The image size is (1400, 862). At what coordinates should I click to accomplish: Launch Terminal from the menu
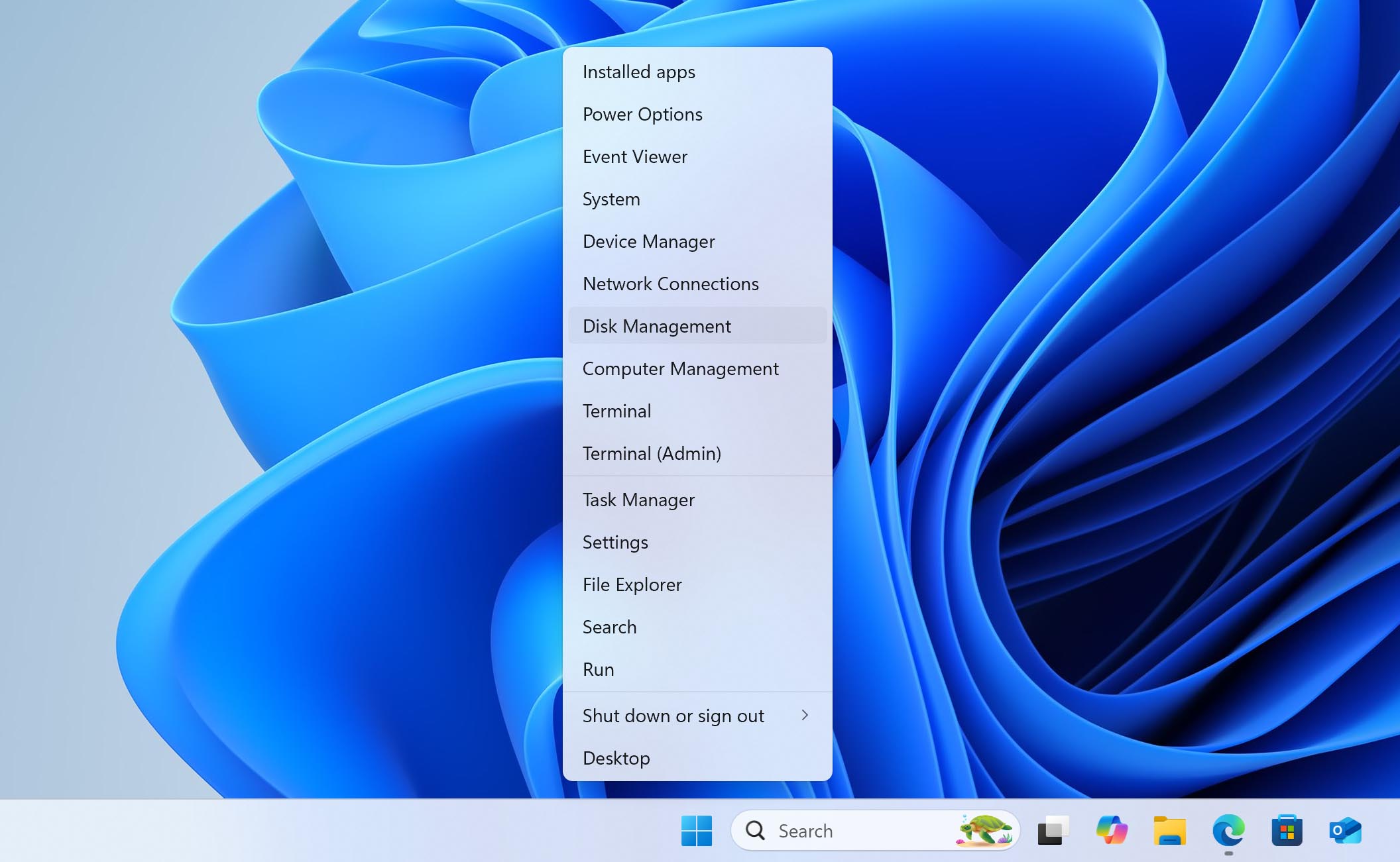click(x=697, y=411)
